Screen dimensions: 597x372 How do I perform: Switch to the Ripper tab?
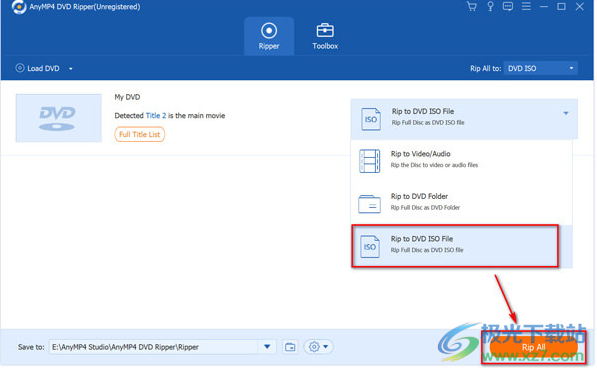point(269,36)
